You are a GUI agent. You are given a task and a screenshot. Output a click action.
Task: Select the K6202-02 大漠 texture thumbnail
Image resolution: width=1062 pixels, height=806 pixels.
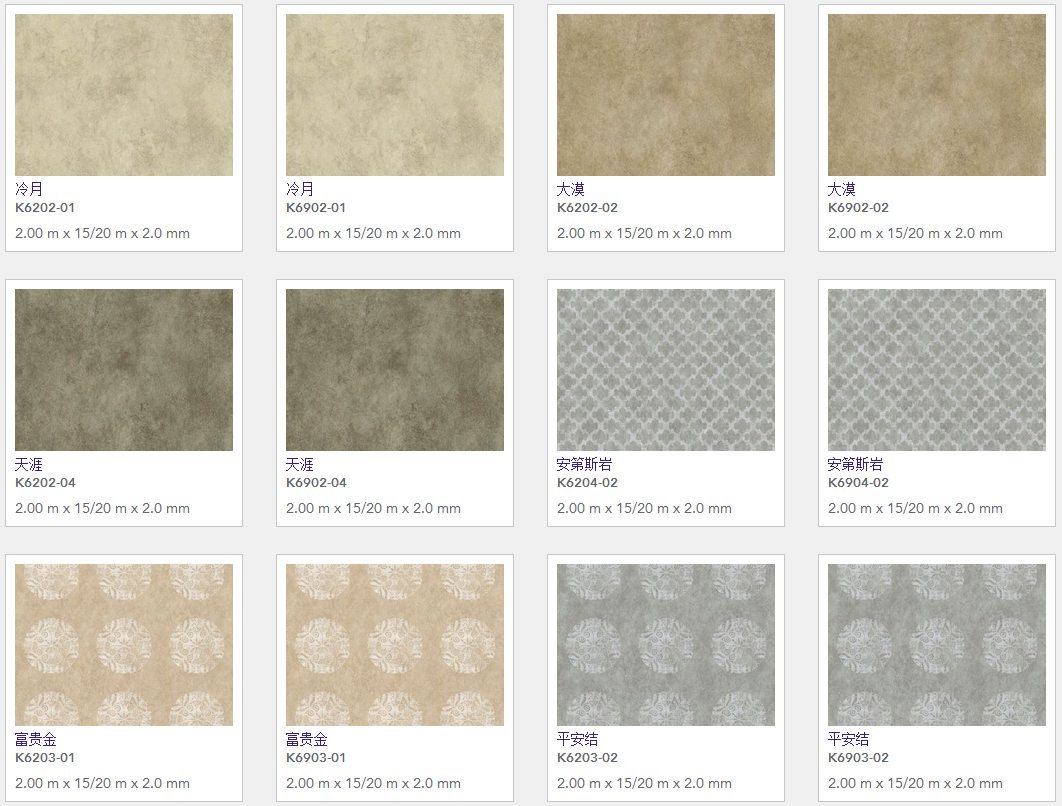click(666, 95)
